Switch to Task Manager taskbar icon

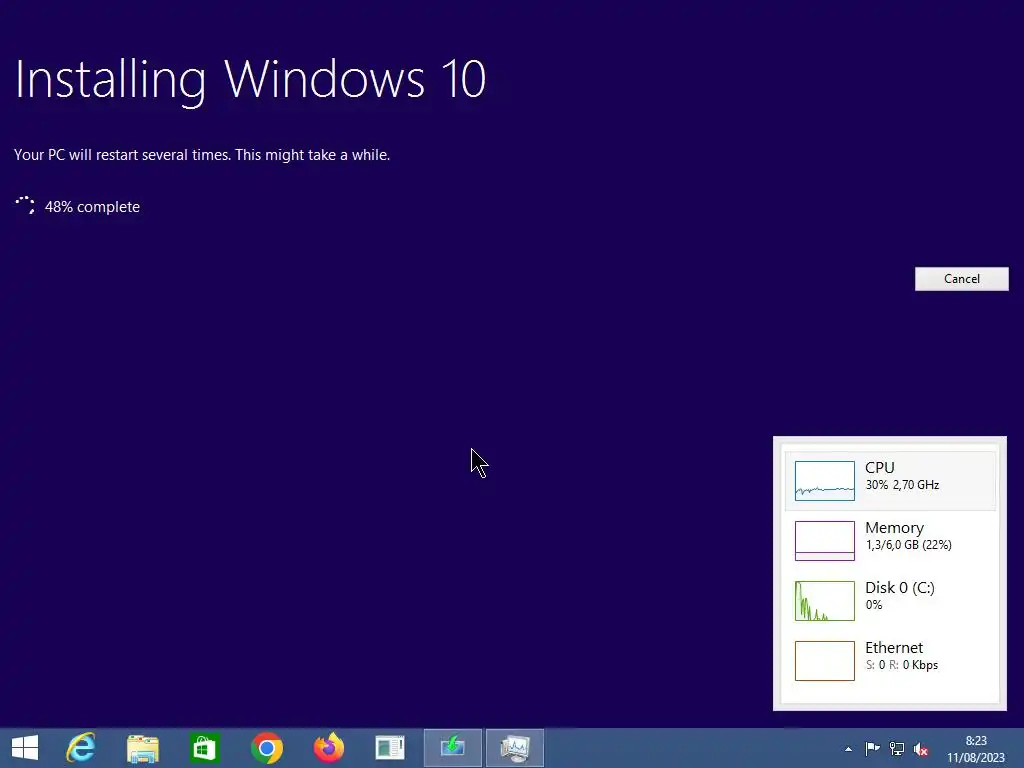point(515,748)
